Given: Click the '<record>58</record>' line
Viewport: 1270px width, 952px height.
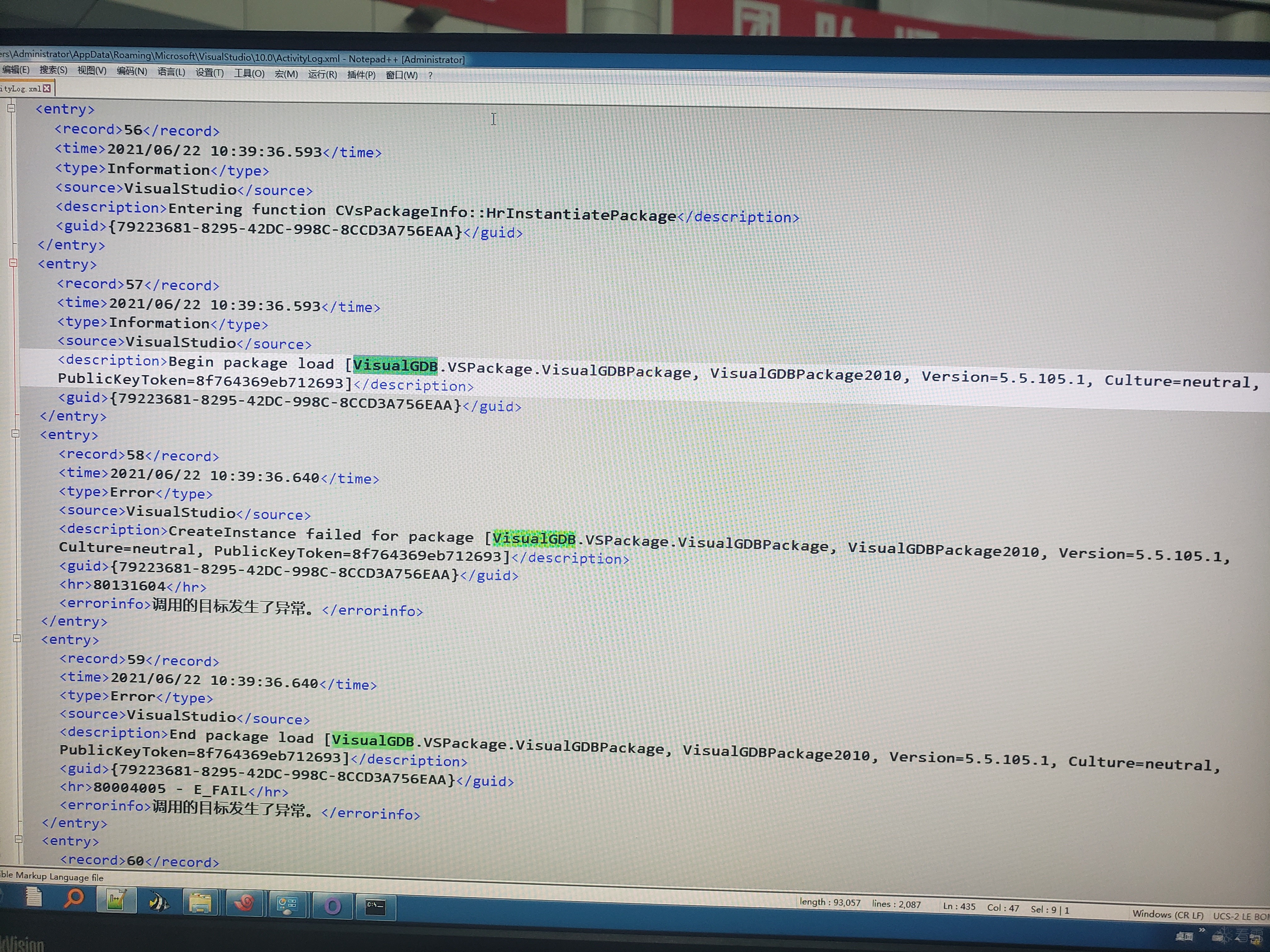Looking at the screenshot, I should (x=139, y=455).
